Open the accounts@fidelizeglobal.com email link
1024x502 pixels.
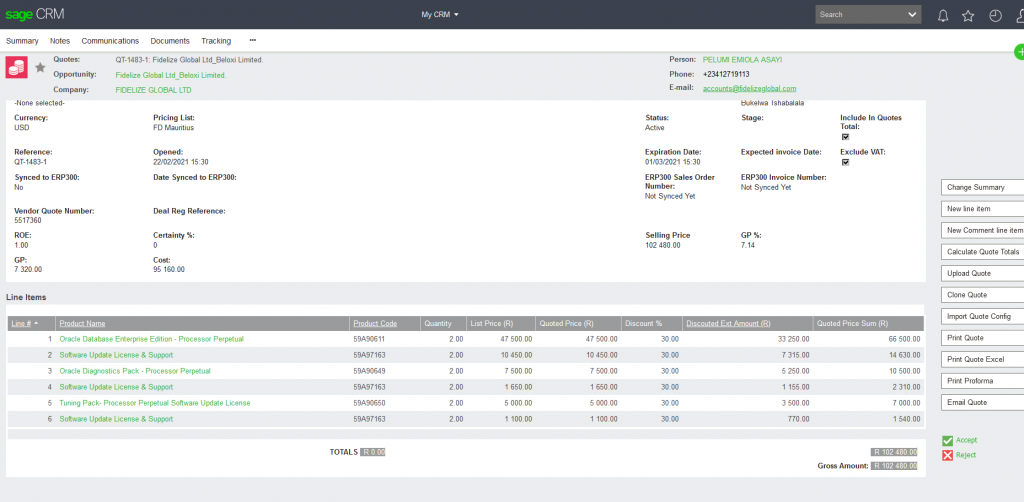(x=749, y=89)
